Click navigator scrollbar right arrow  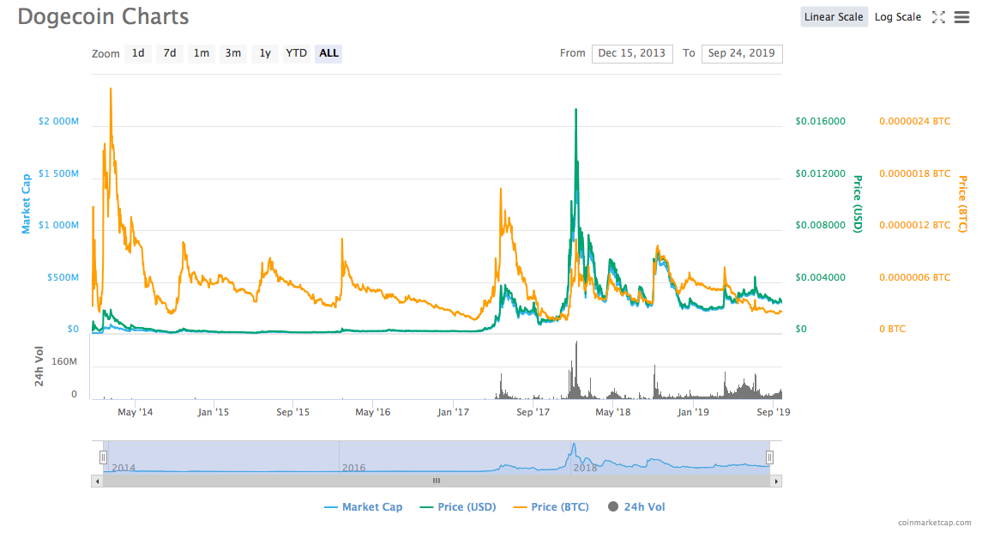point(776,481)
